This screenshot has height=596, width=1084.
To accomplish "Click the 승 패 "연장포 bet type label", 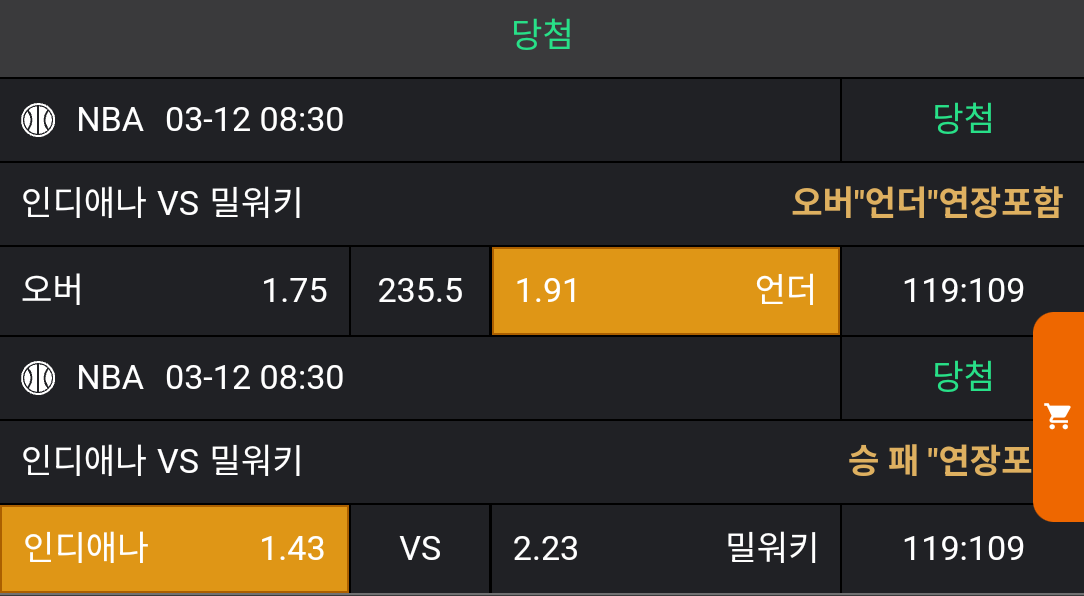I will [939, 462].
